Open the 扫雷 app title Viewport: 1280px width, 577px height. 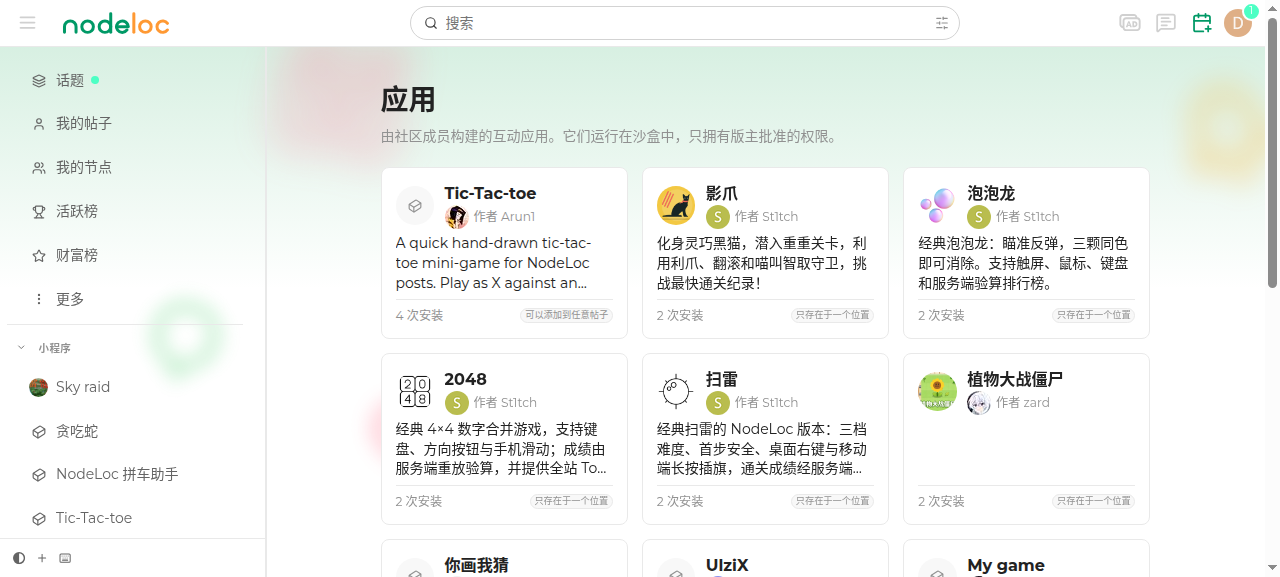pyautogui.click(x=722, y=379)
